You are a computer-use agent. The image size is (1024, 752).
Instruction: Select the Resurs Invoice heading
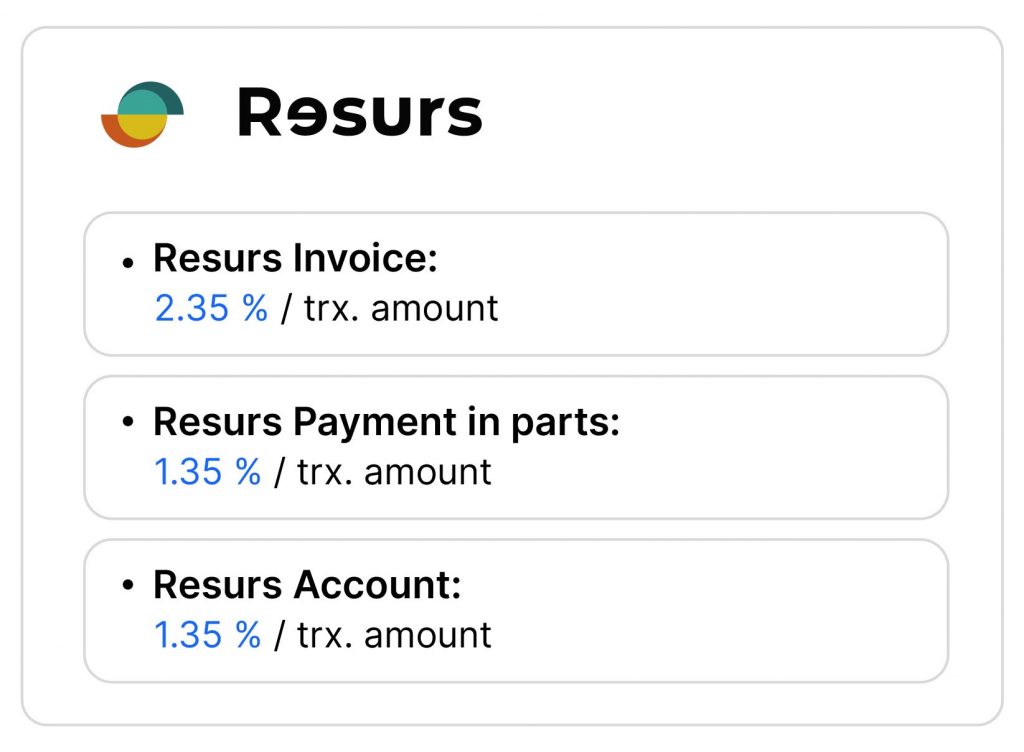click(295, 259)
